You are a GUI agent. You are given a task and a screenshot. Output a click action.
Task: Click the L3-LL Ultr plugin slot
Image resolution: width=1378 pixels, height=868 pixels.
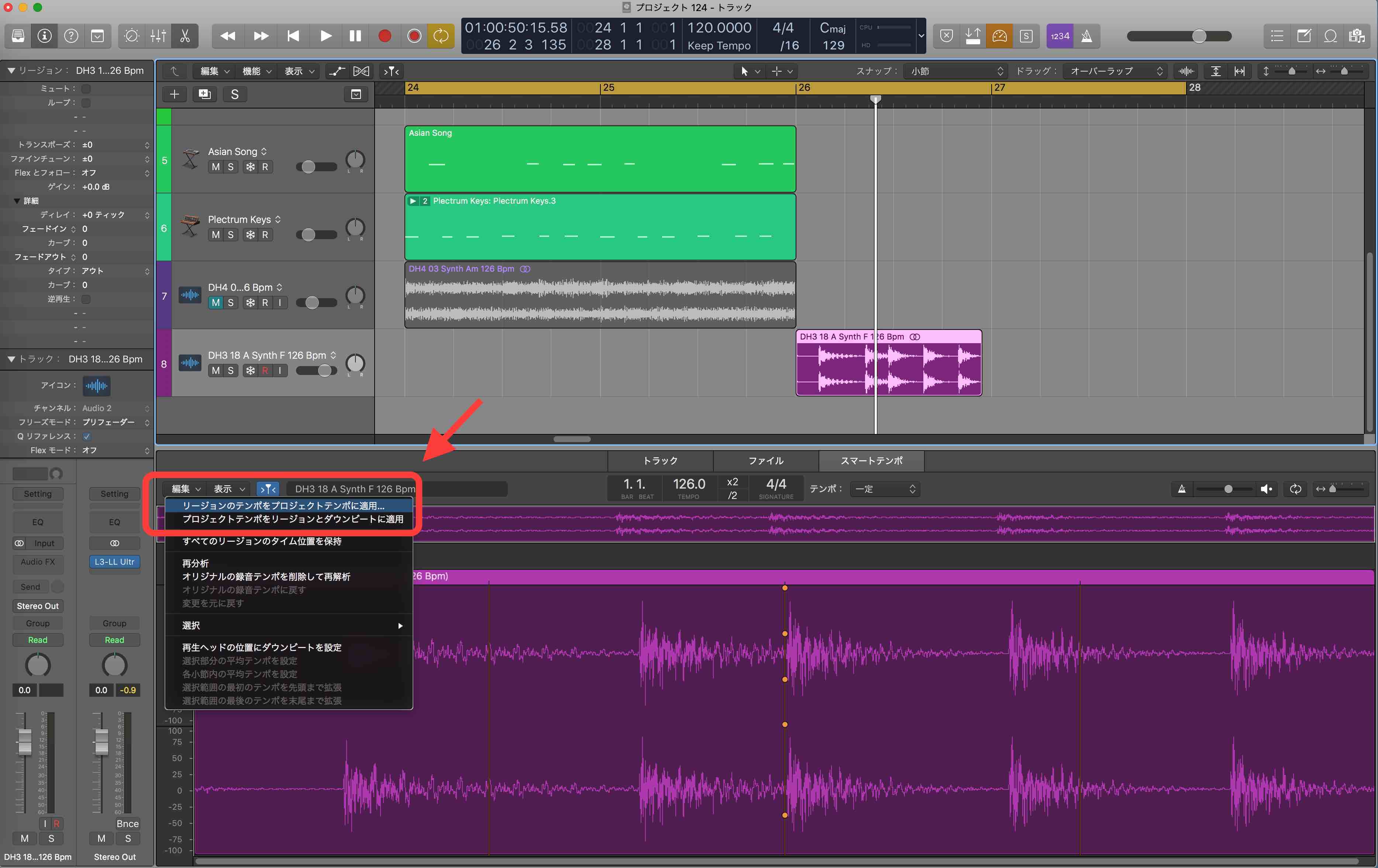point(114,562)
